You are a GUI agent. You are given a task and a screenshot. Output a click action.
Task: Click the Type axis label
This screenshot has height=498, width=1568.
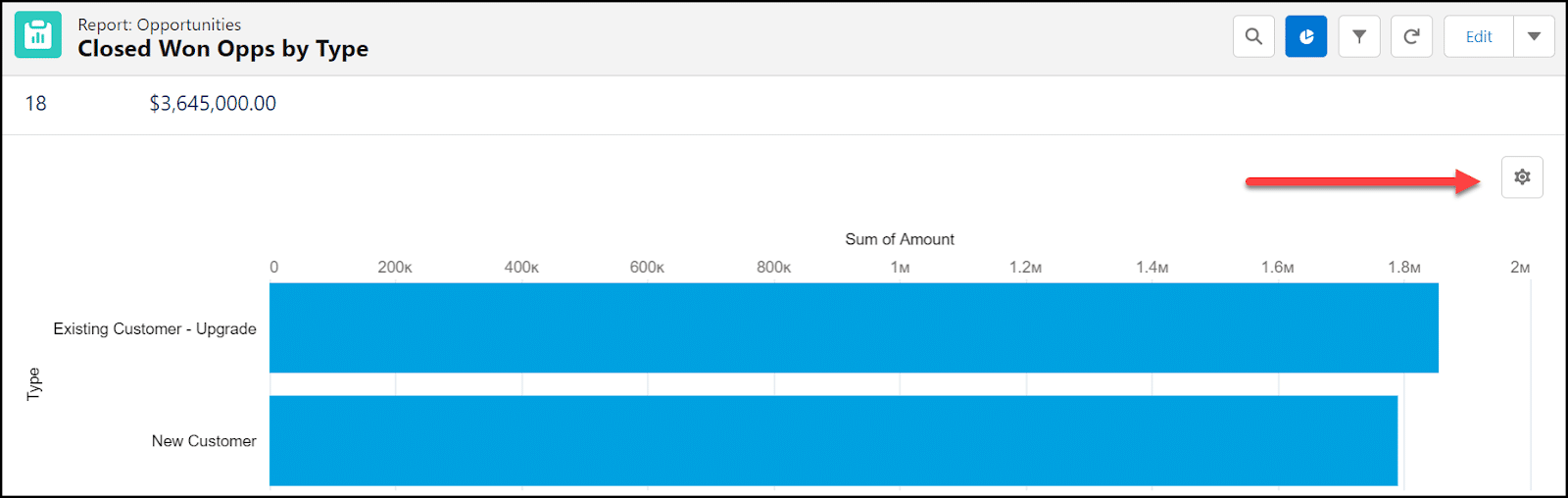point(34,383)
